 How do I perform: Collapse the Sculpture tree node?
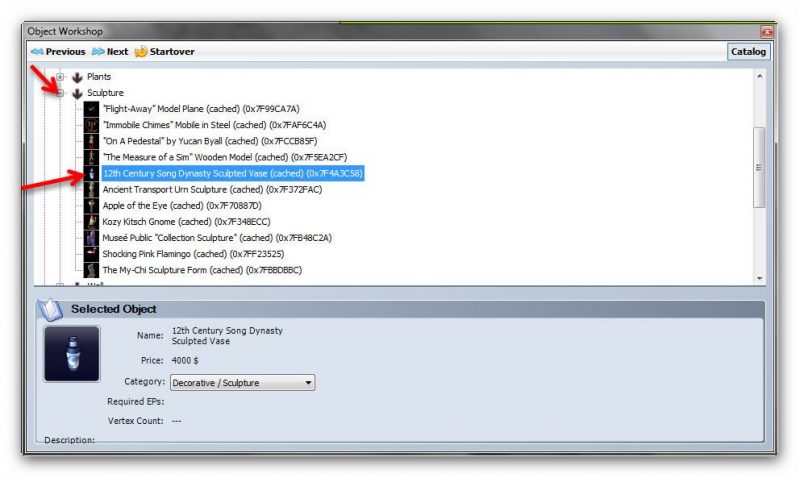(61, 93)
